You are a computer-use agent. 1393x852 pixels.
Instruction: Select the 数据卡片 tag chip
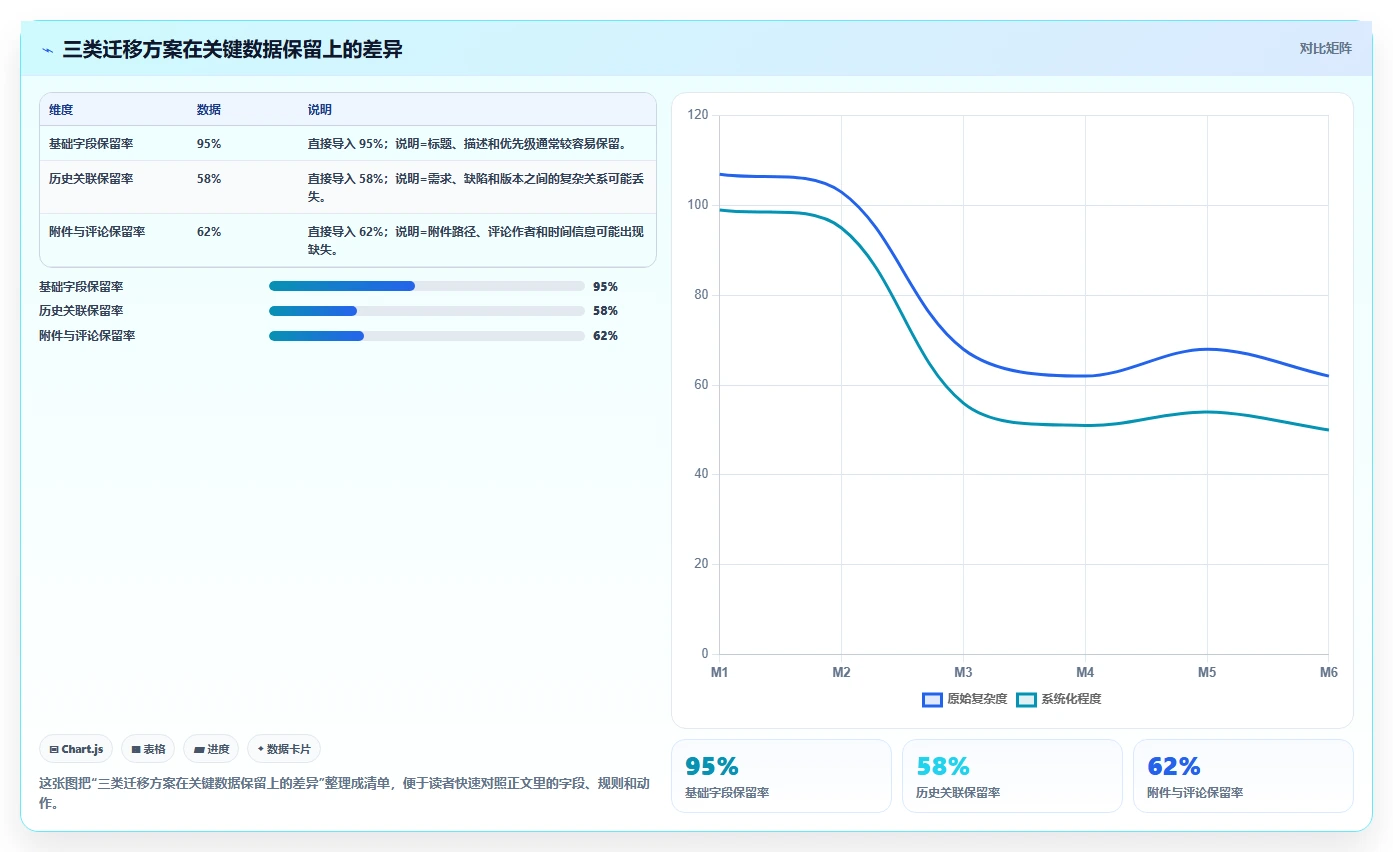tap(284, 749)
